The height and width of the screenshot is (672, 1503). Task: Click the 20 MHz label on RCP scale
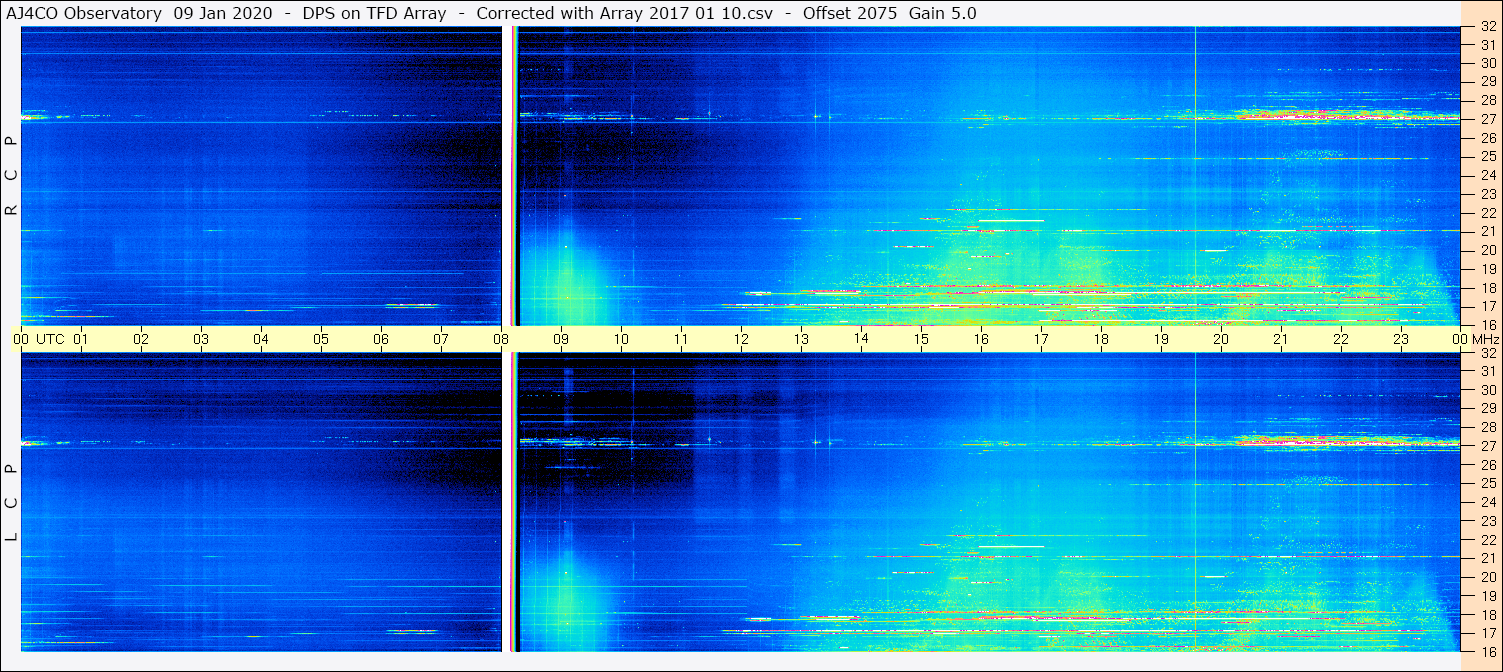coord(1487,250)
